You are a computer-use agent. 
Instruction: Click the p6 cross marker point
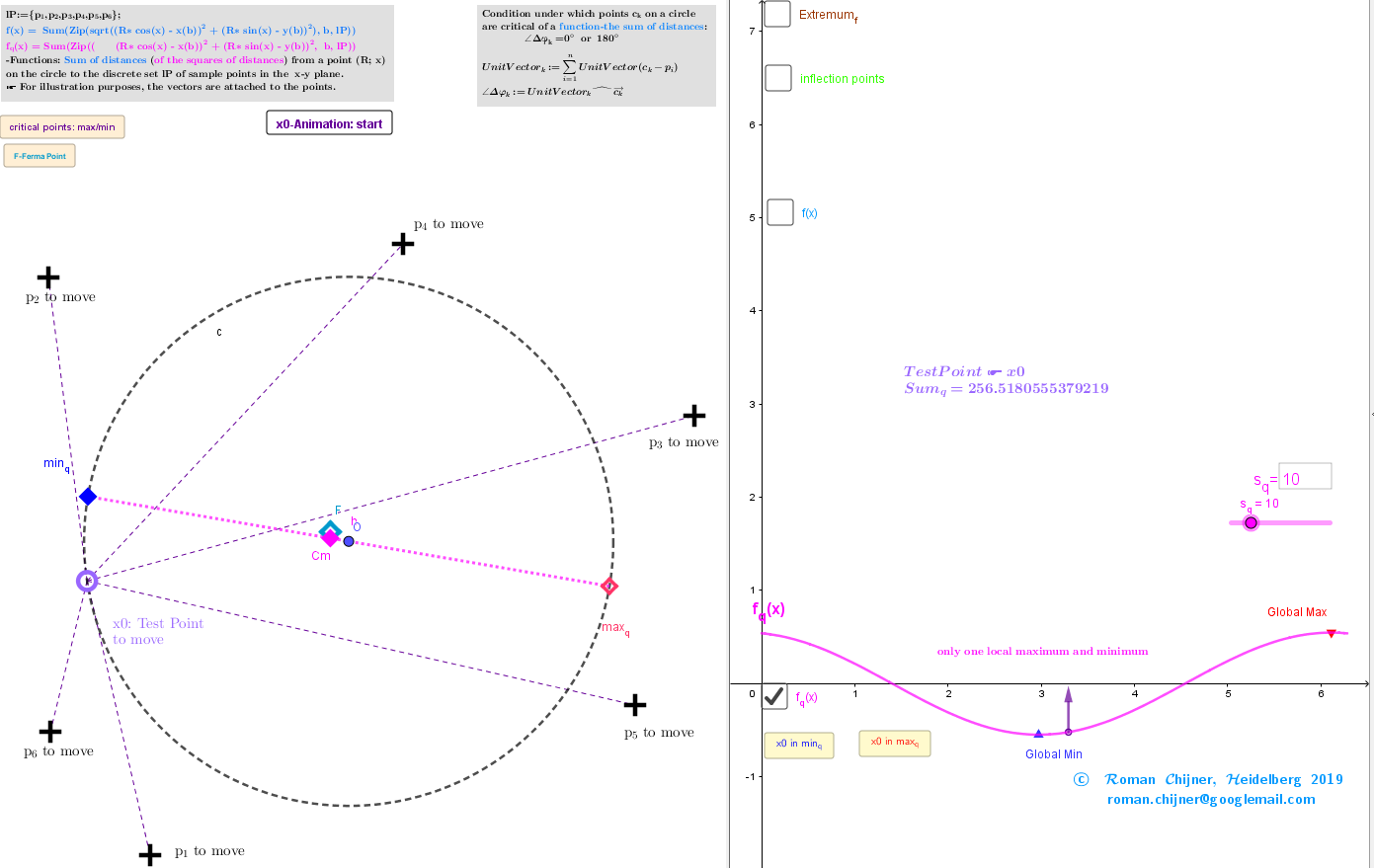[49, 732]
